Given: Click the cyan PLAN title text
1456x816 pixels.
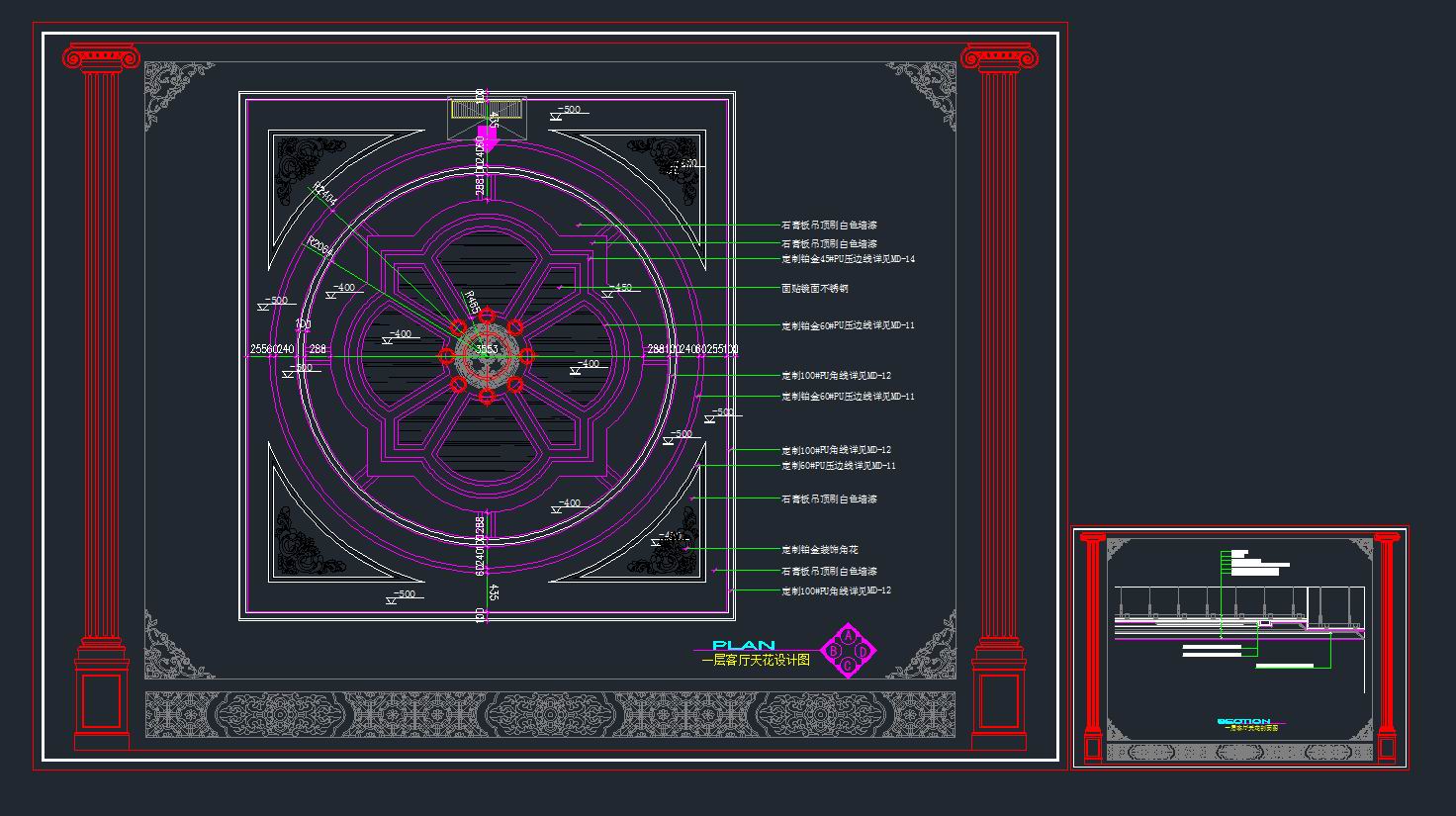Looking at the screenshot, I should click(744, 645).
